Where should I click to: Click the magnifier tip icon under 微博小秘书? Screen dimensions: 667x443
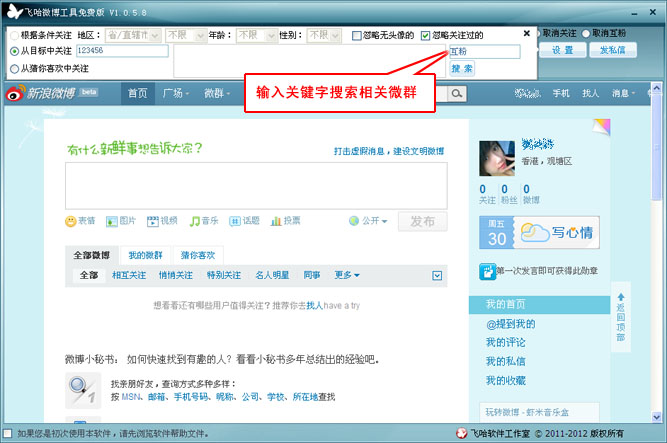tap(83, 390)
